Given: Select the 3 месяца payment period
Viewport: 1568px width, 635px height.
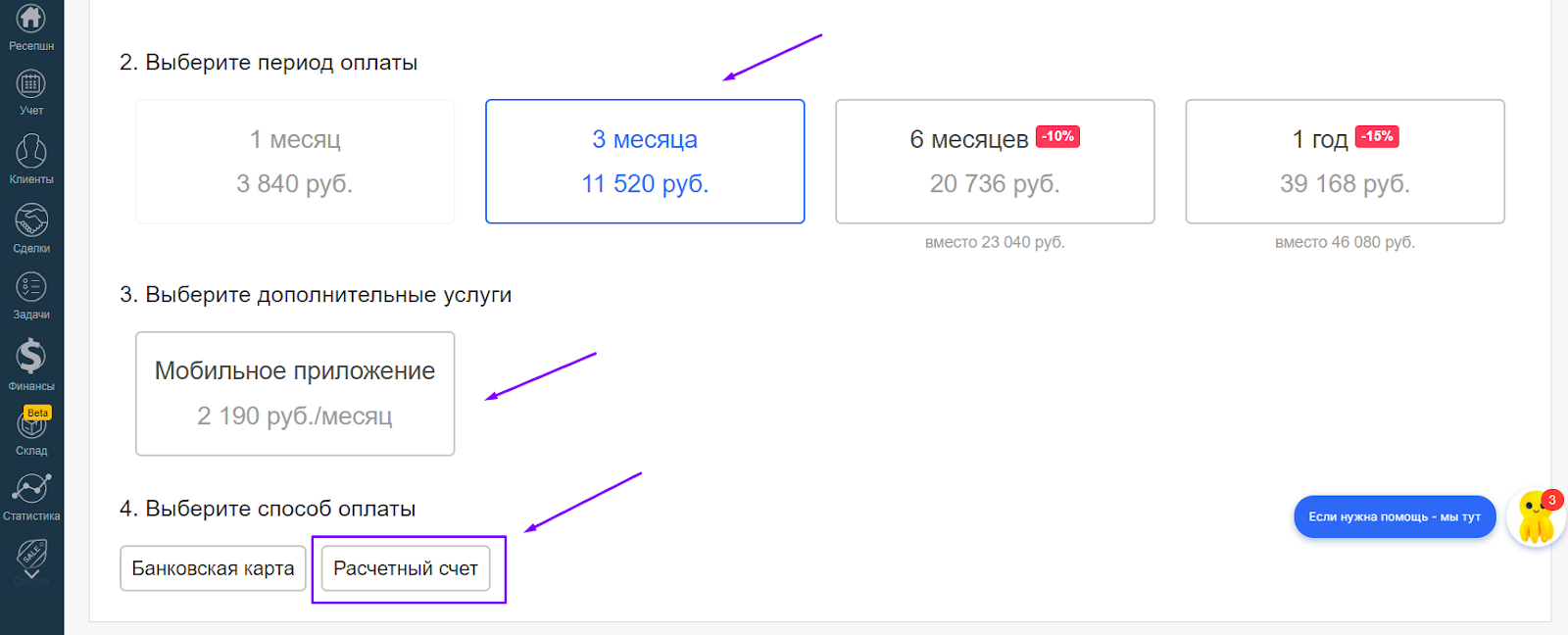Looking at the screenshot, I should pos(645,162).
